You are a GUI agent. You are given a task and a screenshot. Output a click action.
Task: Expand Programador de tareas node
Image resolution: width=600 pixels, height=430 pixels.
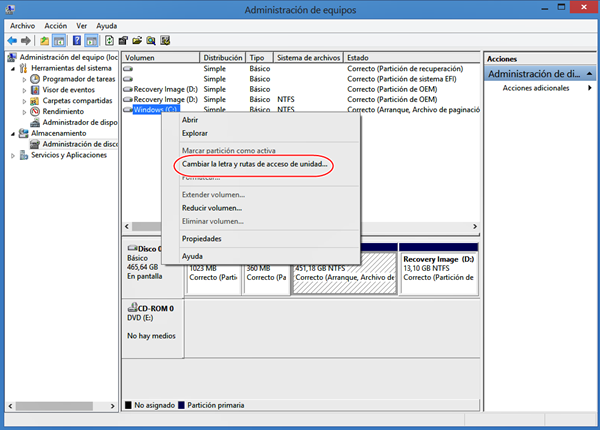coord(24,79)
